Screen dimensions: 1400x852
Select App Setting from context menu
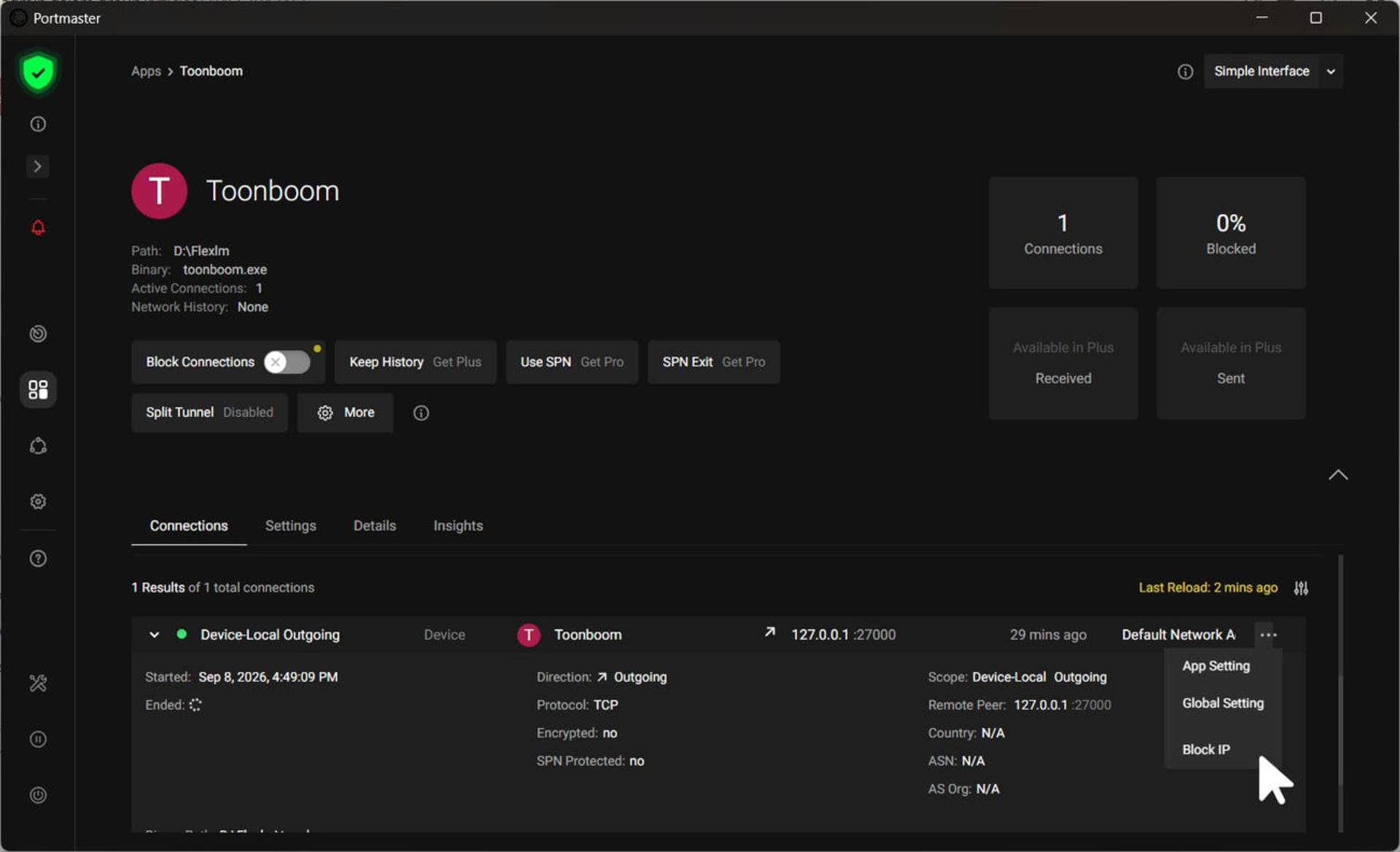pos(1216,666)
